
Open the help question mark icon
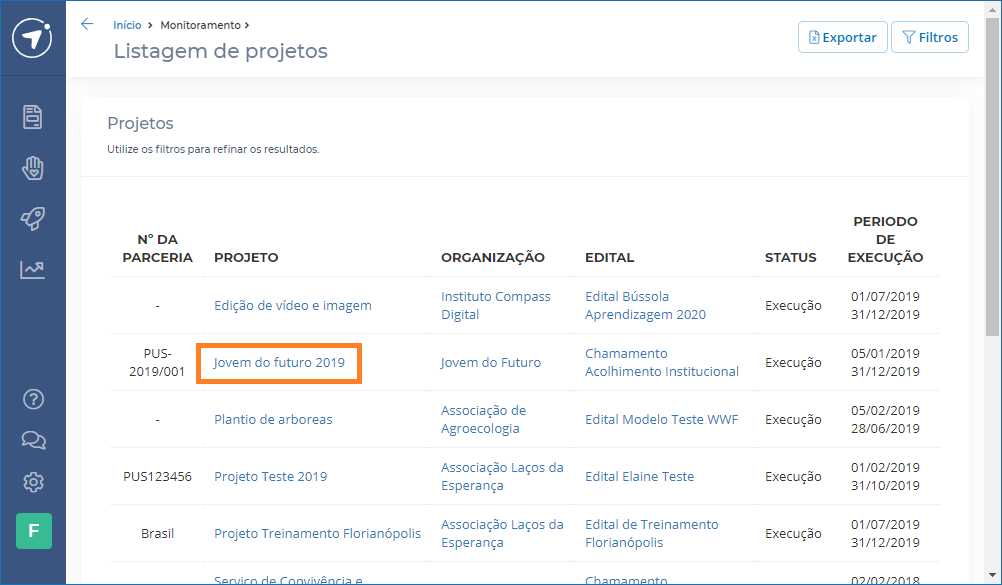(x=33, y=399)
